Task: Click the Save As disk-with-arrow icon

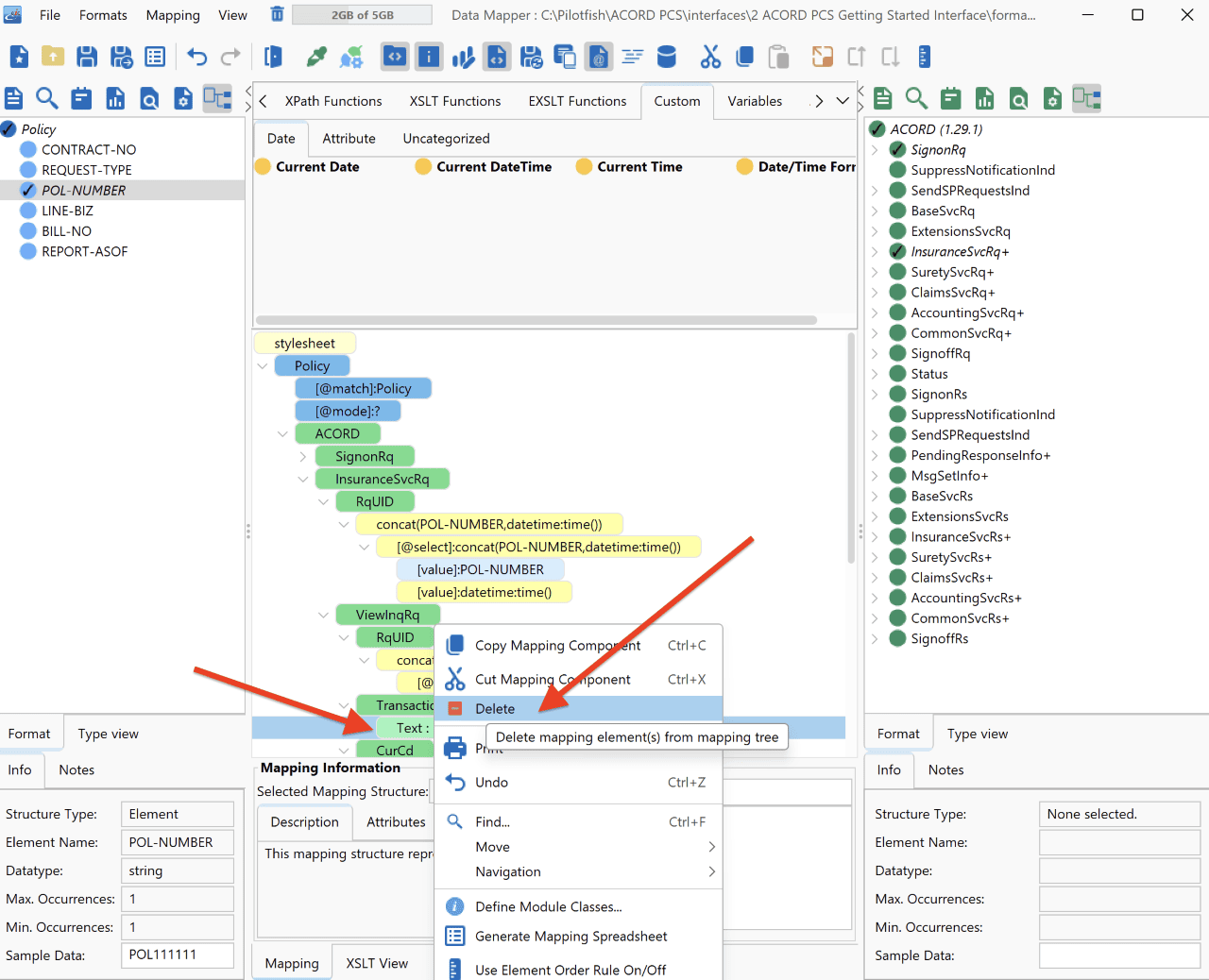Action: (122, 57)
